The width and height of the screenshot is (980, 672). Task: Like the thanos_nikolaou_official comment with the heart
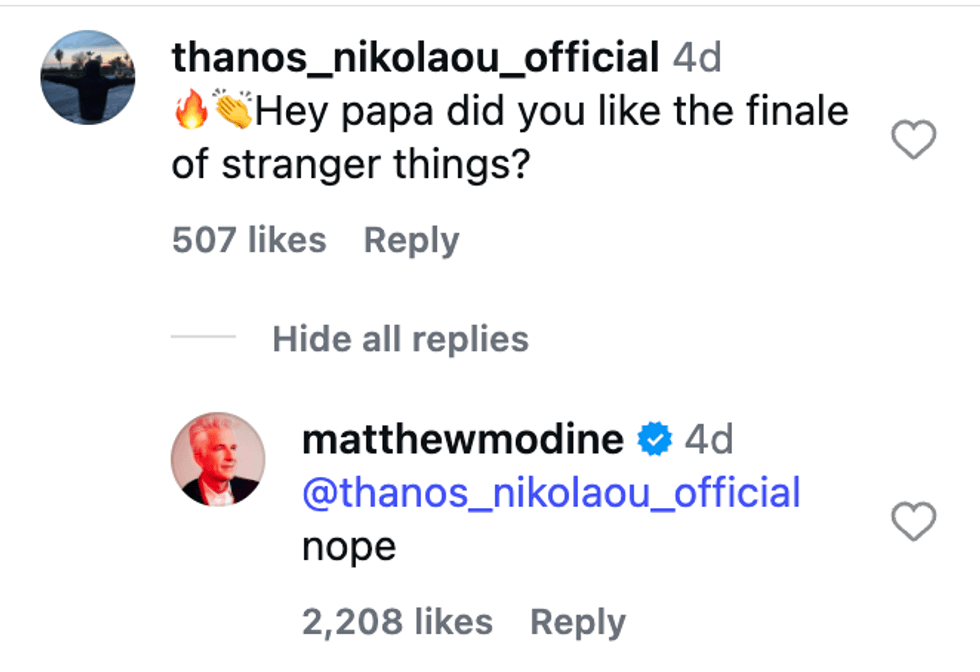[912, 141]
